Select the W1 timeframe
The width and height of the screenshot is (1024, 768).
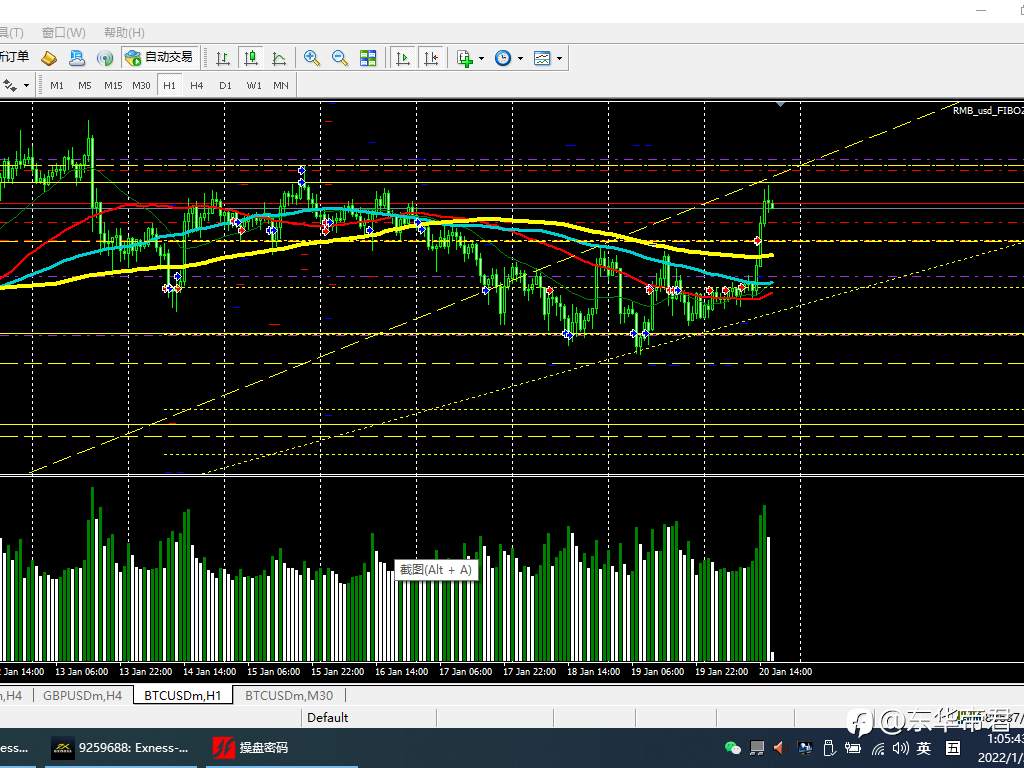point(254,86)
